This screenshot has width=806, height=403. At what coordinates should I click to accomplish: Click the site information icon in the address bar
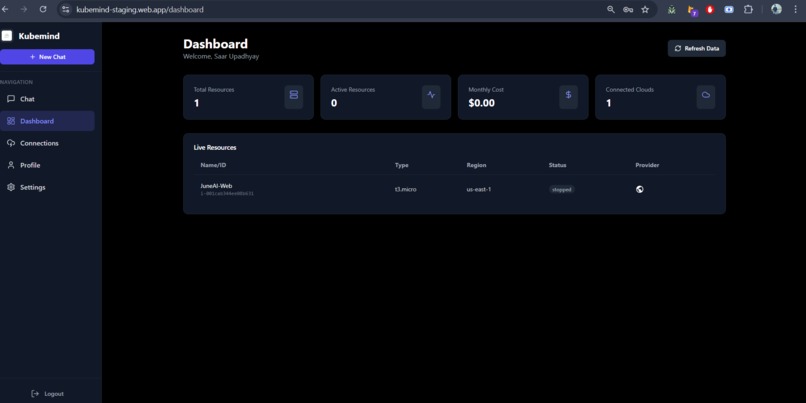pos(65,9)
